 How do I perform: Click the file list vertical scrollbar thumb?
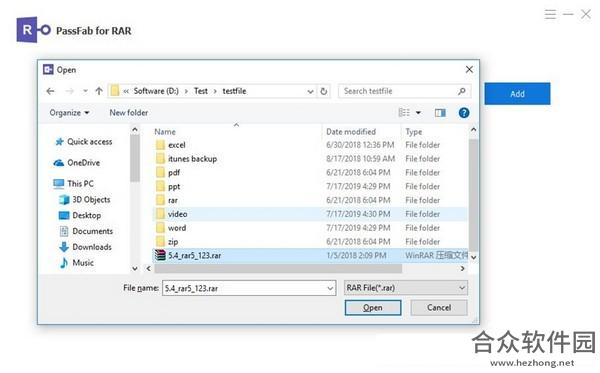click(x=473, y=195)
